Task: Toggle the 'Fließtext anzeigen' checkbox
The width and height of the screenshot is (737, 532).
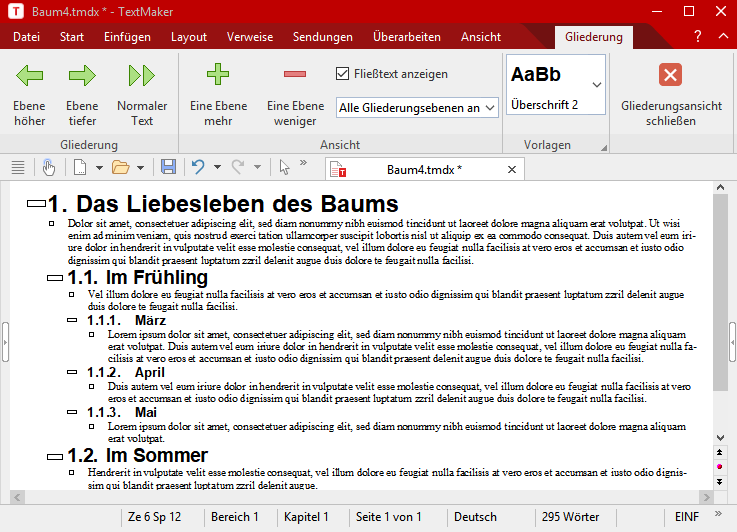Action: point(343,74)
